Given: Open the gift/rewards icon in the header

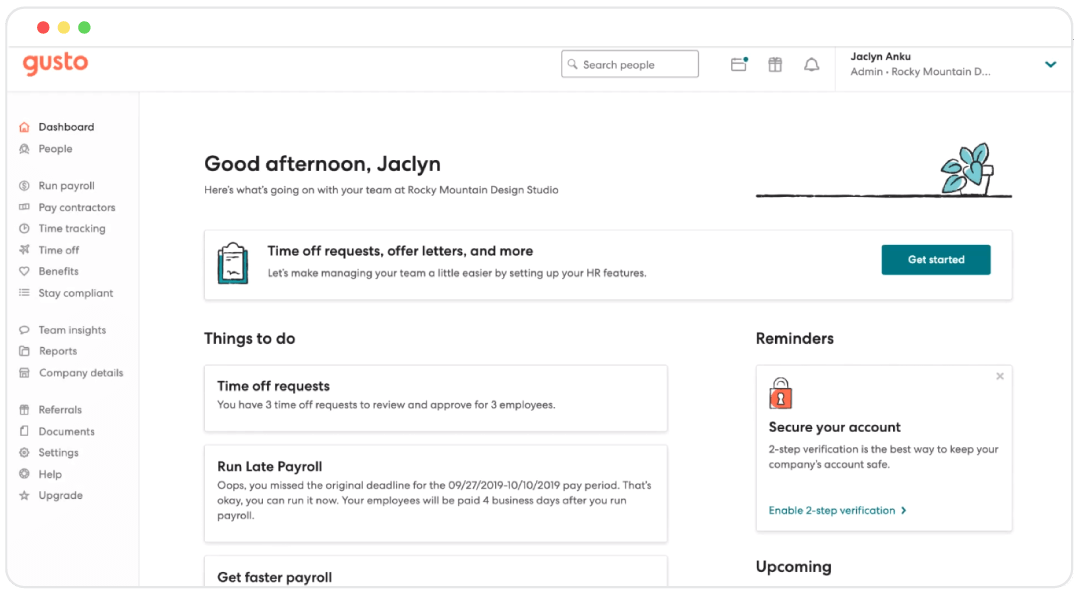Looking at the screenshot, I should (774, 63).
